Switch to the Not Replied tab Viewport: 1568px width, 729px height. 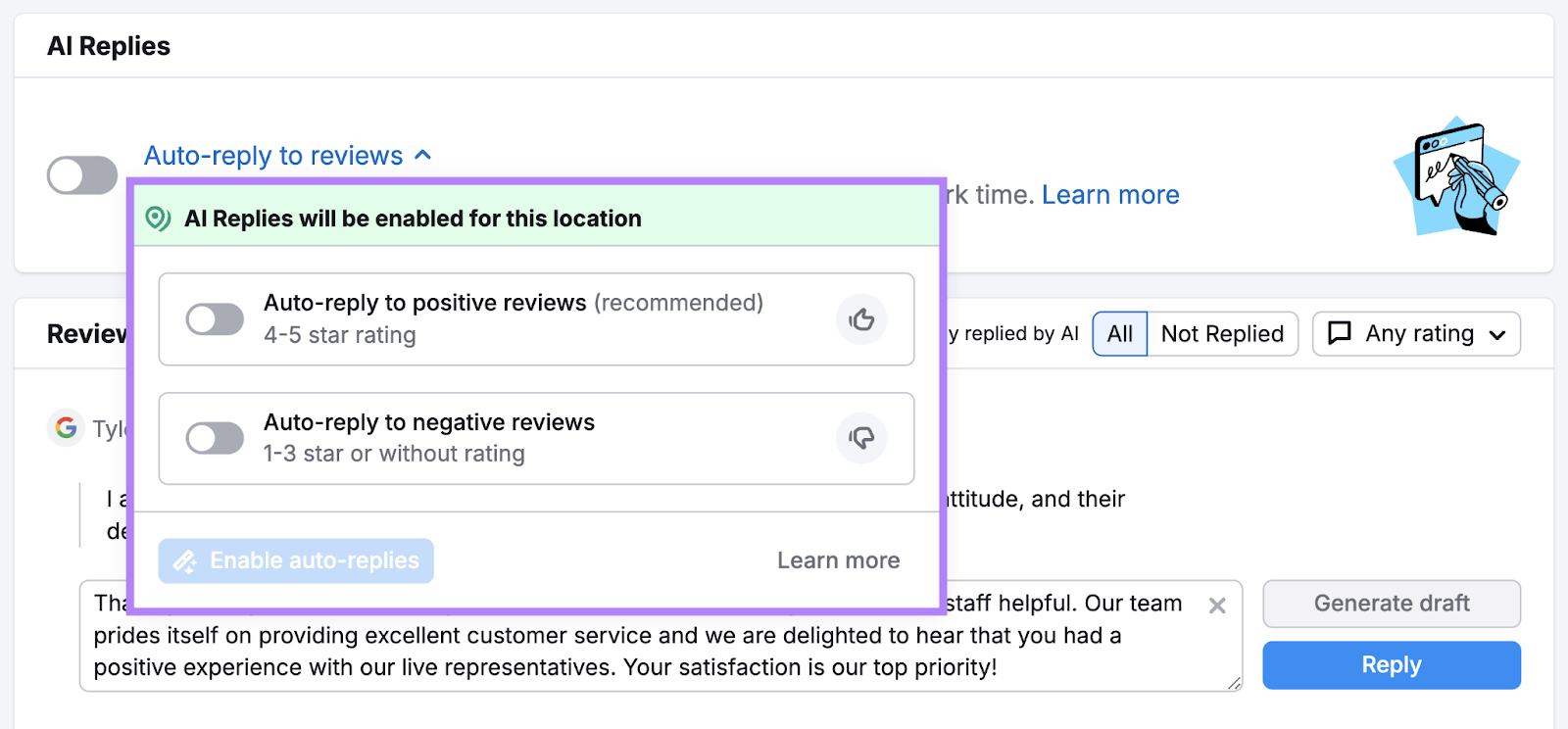click(1222, 334)
